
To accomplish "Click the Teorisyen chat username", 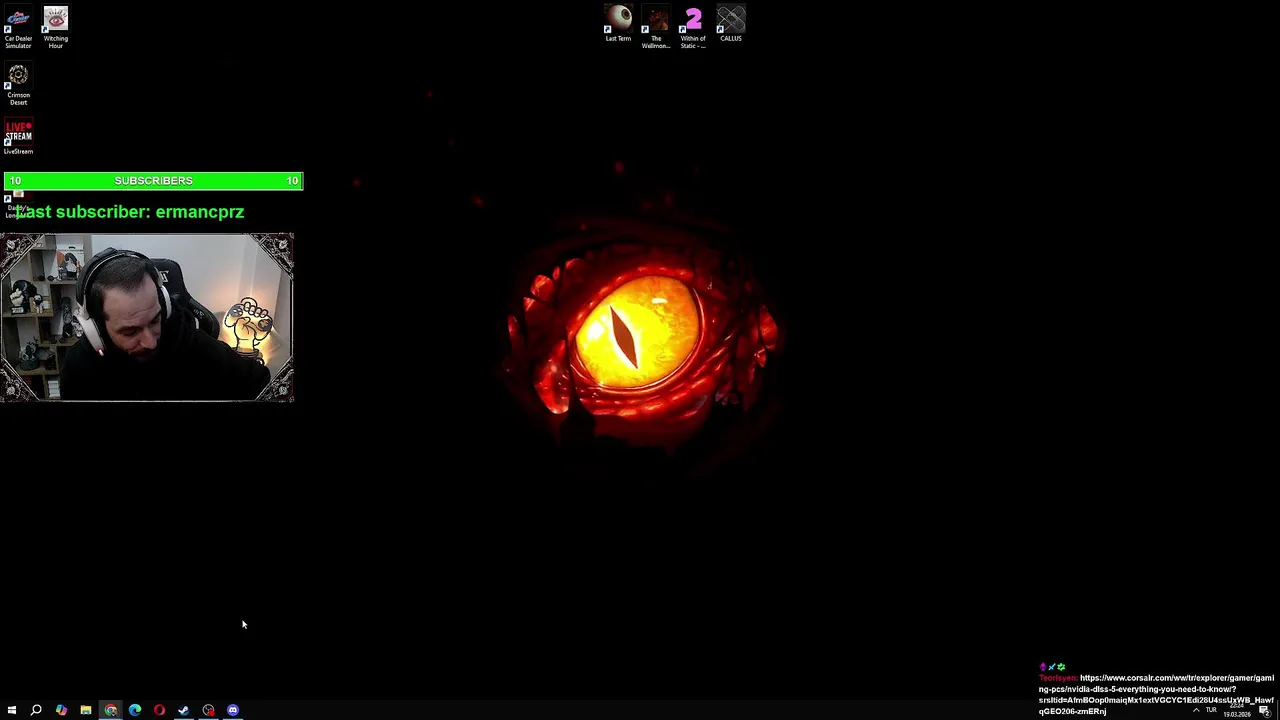I will [1058, 678].
